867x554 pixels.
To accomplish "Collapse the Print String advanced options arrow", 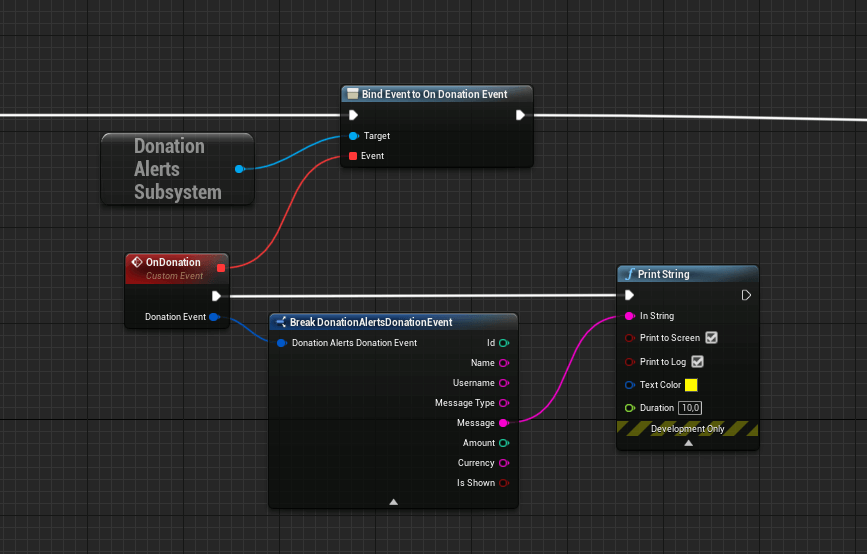I will [x=688, y=443].
